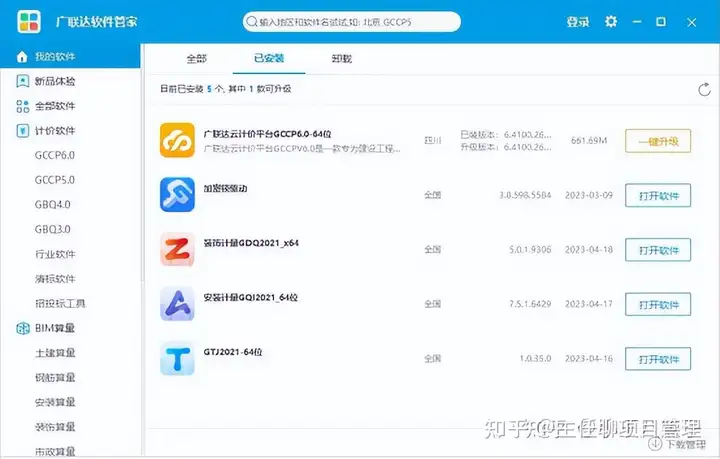
Task: Click 打开软件 for 安装计量GQI2021
Action: pyautogui.click(x=658, y=305)
